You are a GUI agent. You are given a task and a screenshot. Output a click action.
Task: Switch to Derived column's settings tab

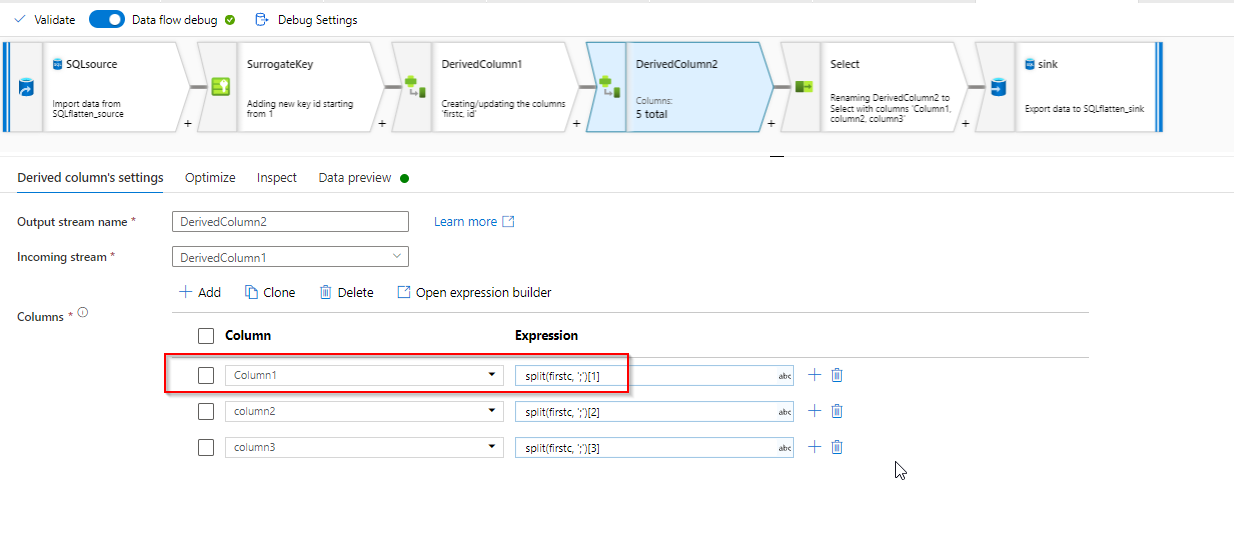click(90, 177)
